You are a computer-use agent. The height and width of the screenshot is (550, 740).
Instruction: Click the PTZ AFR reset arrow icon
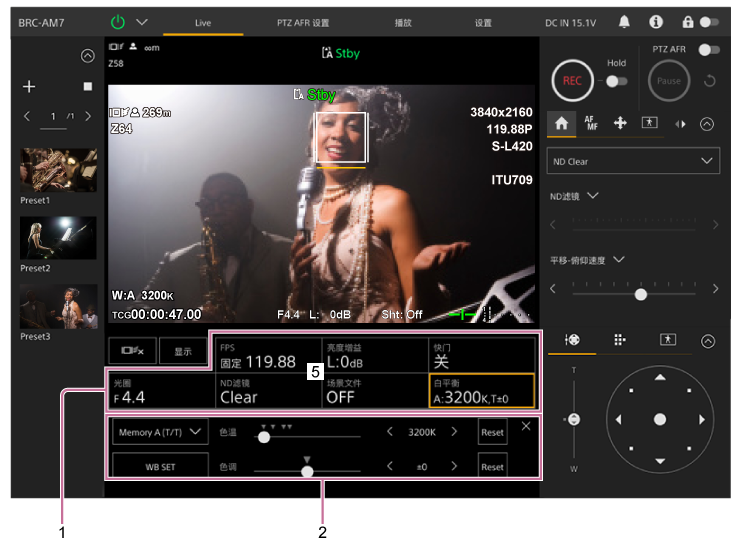tap(710, 81)
